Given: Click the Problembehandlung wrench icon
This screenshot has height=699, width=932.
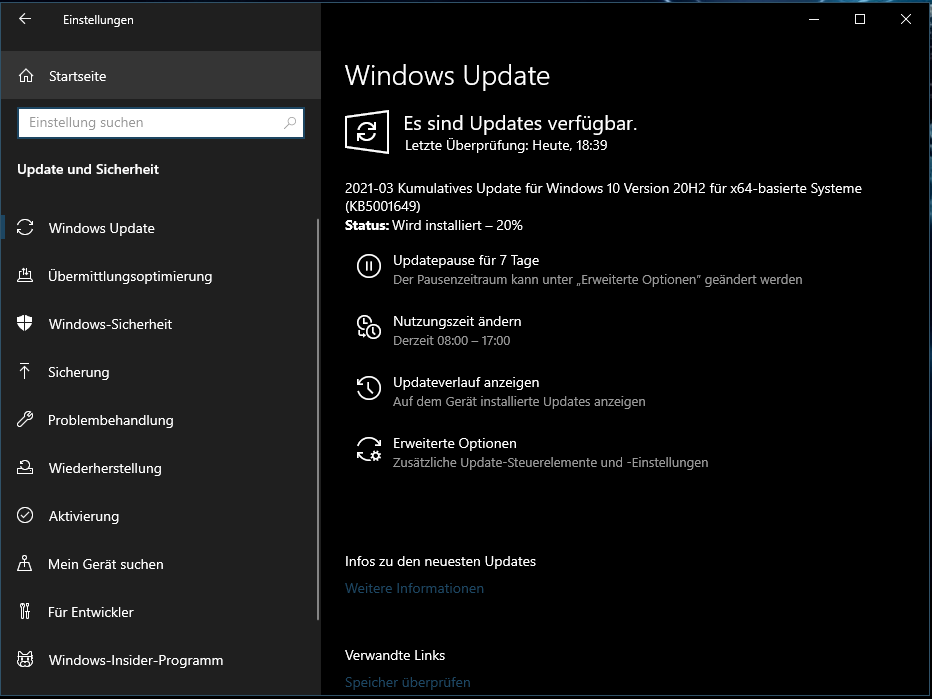Looking at the screenshot, I should pos(25,420).
